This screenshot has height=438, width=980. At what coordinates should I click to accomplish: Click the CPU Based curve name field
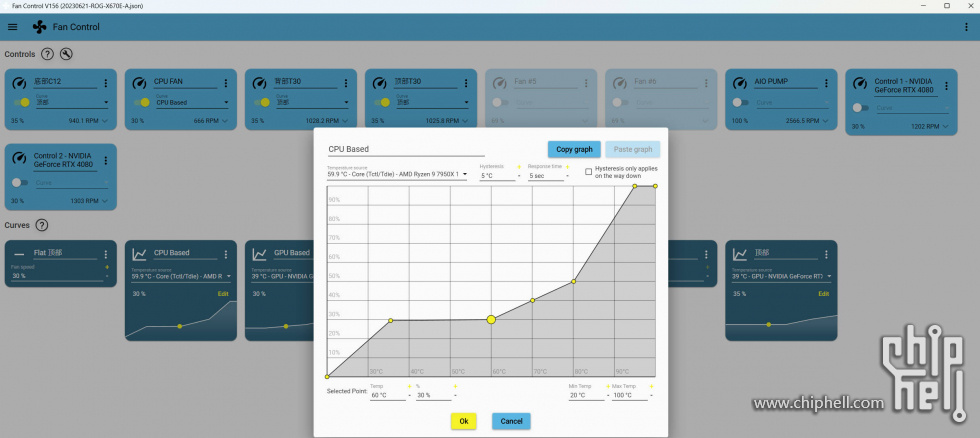(x=406, y=149)
